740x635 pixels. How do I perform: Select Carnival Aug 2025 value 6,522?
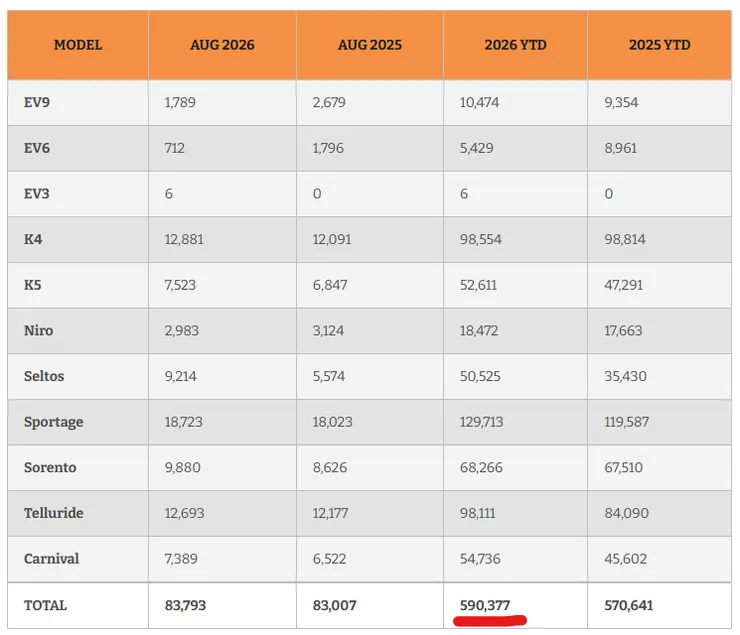click(329, 559)
